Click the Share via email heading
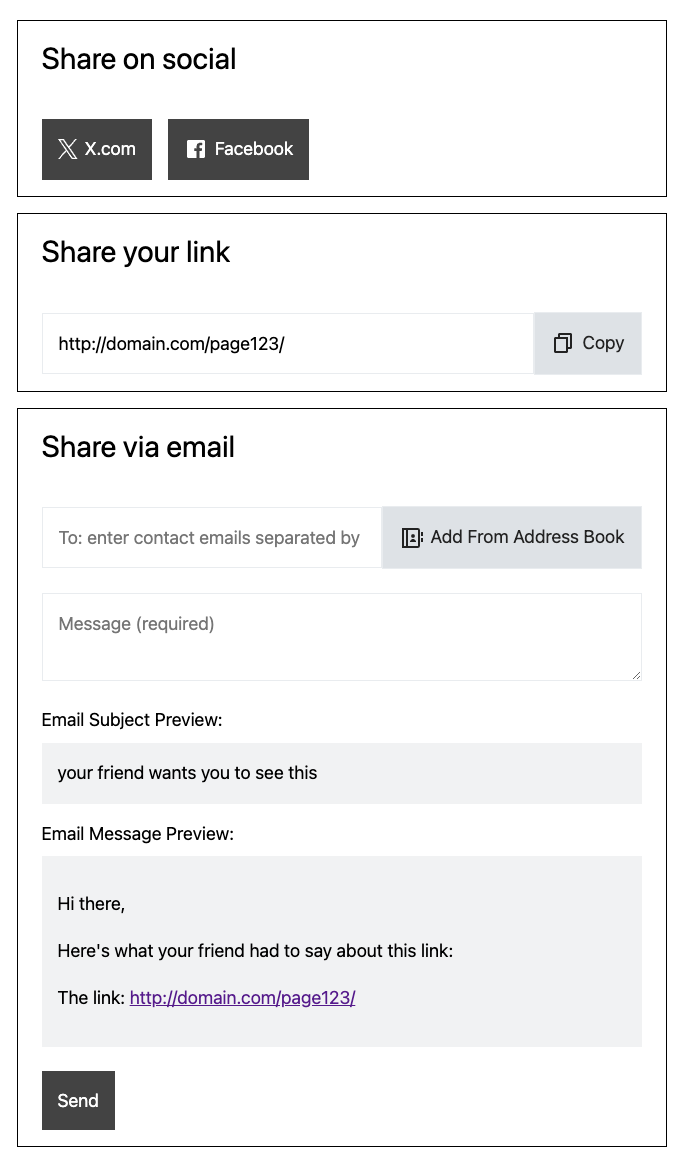685x1169 pixels. click(x=139, y=447)
